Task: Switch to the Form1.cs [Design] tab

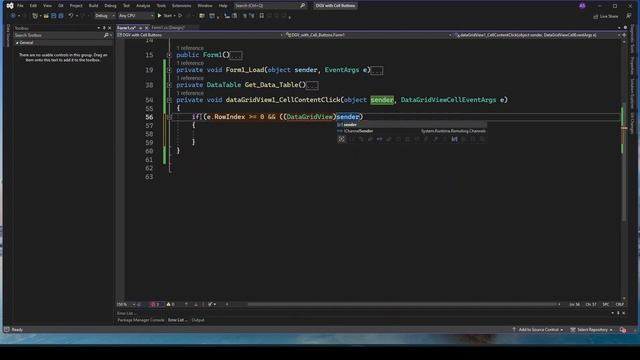Action: [x=168, y=28]
